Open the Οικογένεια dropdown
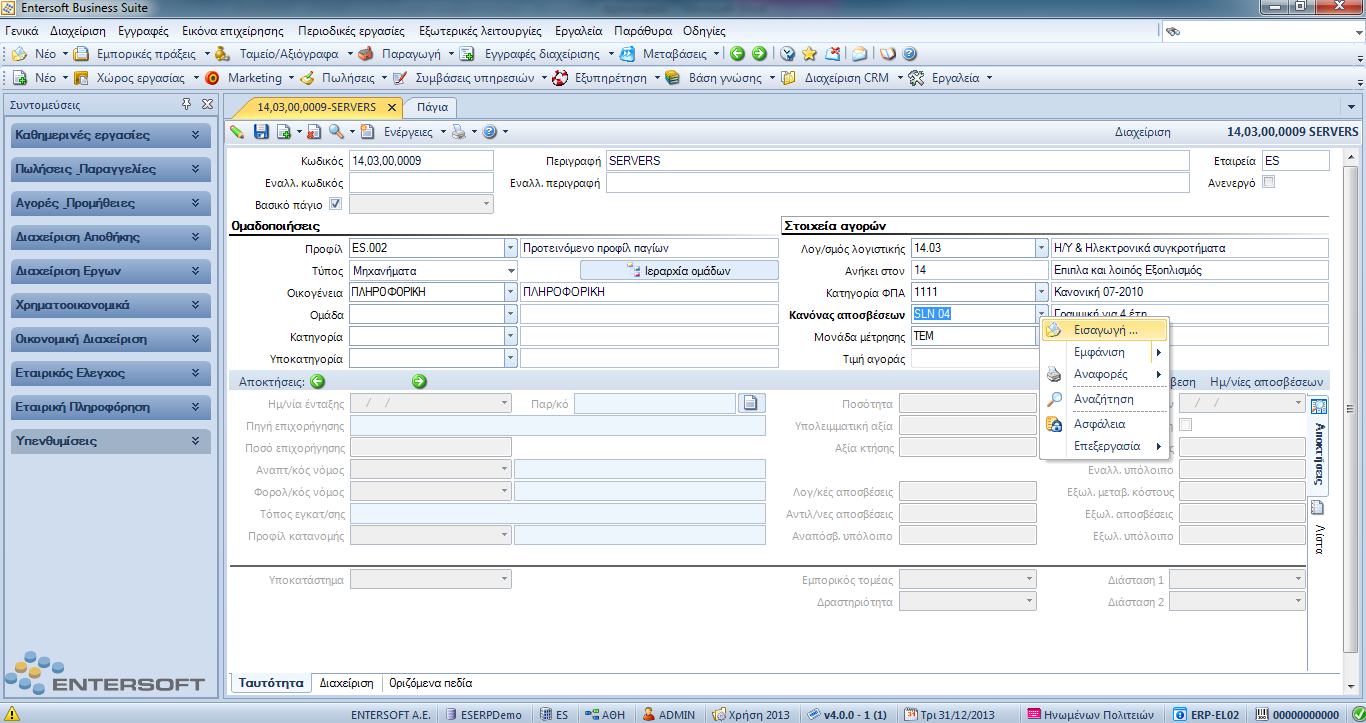Screen dimensions: 1366x723 point(510,292)
